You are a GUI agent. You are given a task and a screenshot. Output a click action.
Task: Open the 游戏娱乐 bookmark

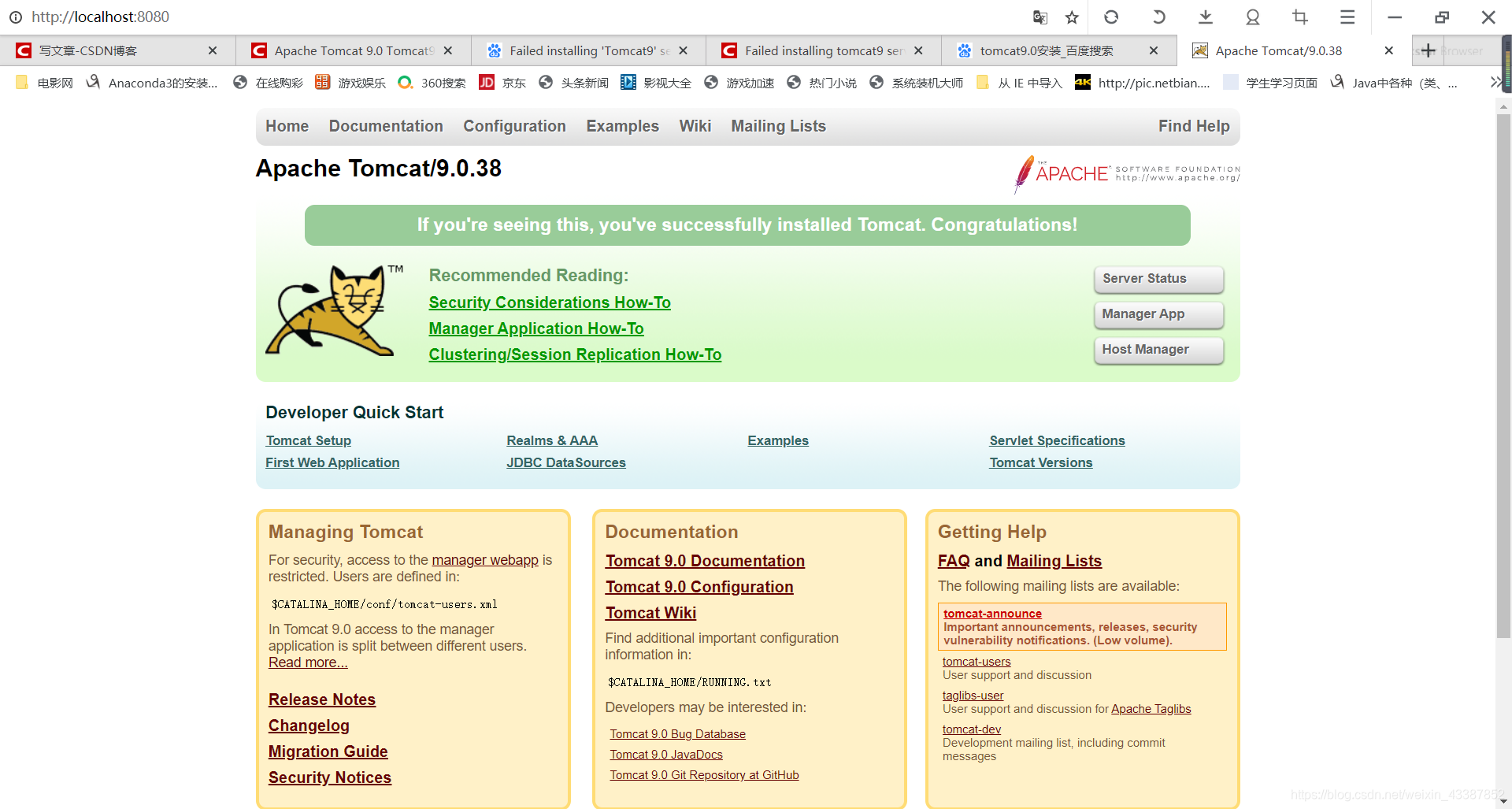[351, 83]
